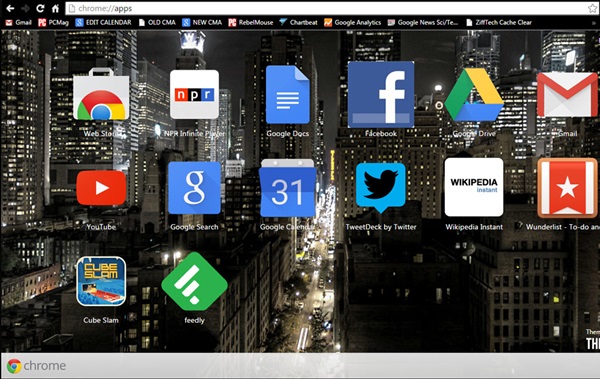Open the Wikipedia Instant app icon

tap(474, 188)
